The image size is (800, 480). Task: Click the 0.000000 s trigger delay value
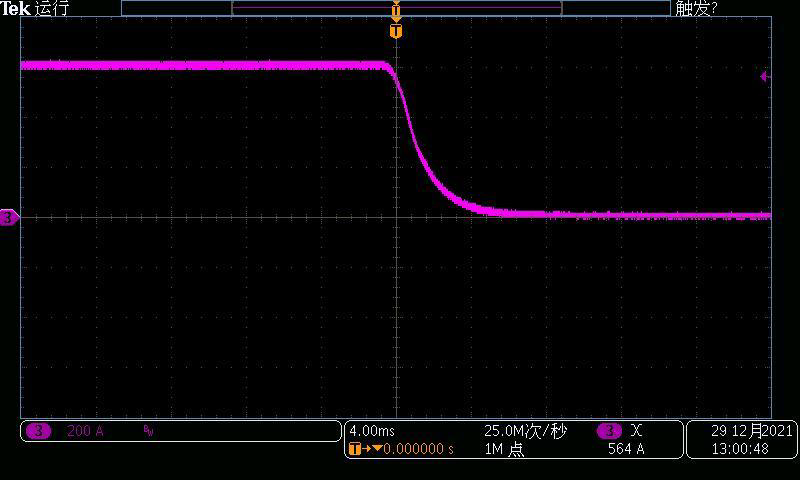418,449
